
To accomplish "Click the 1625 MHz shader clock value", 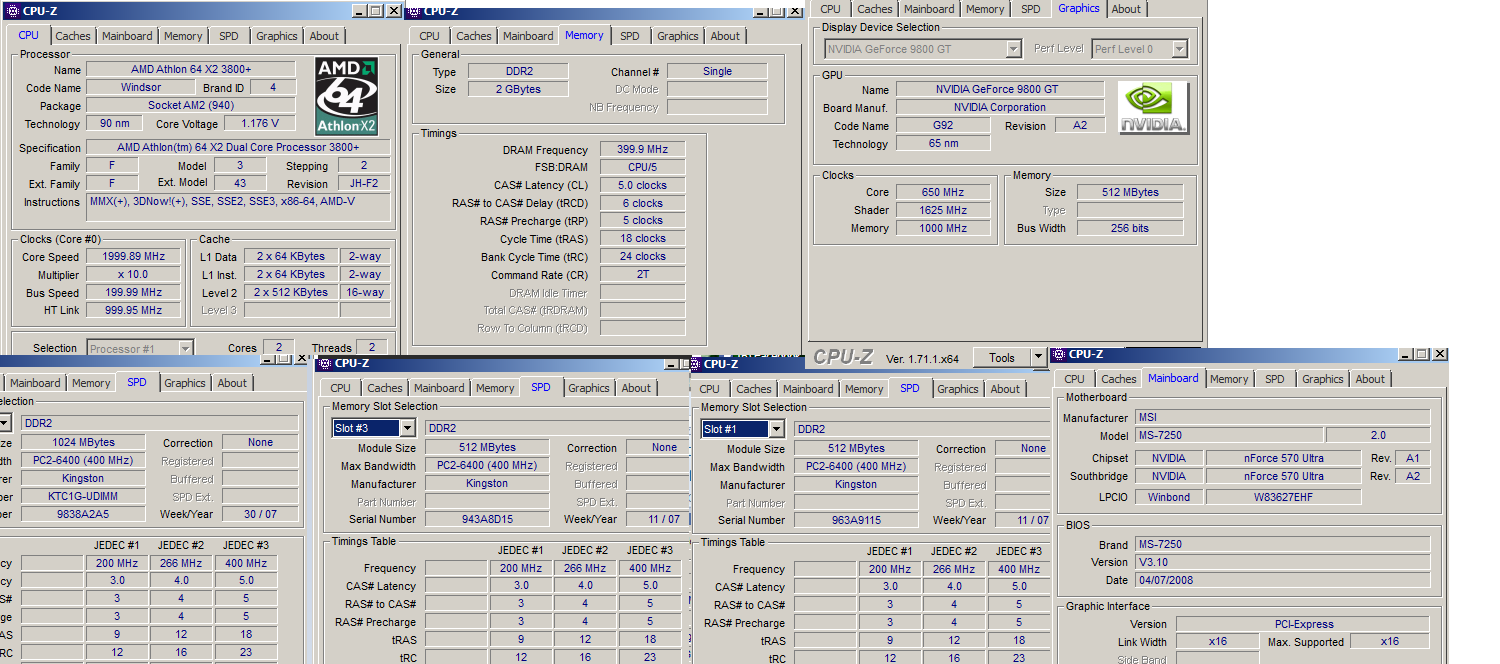I will point(943,211).
